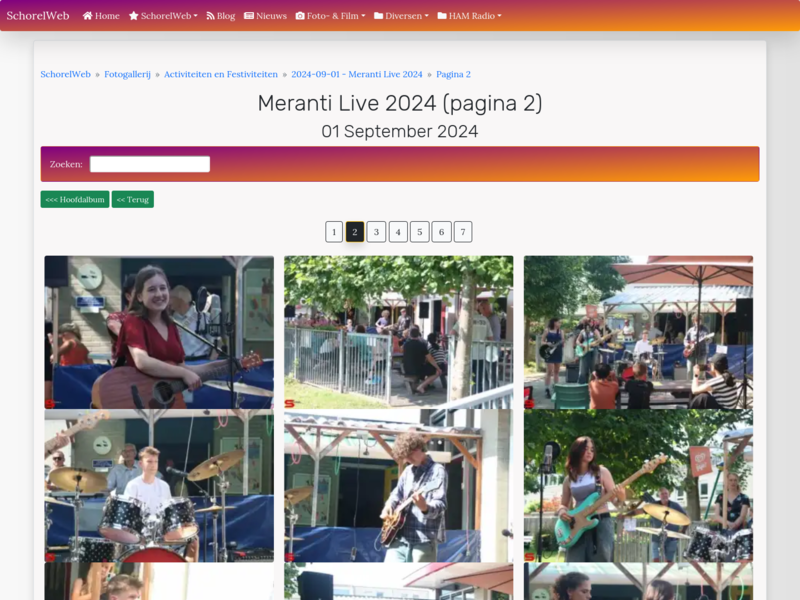Go to gallery page 5
The height and width of the screenshot is (600, 800).
pyautogui.click(x=419, y=232)
